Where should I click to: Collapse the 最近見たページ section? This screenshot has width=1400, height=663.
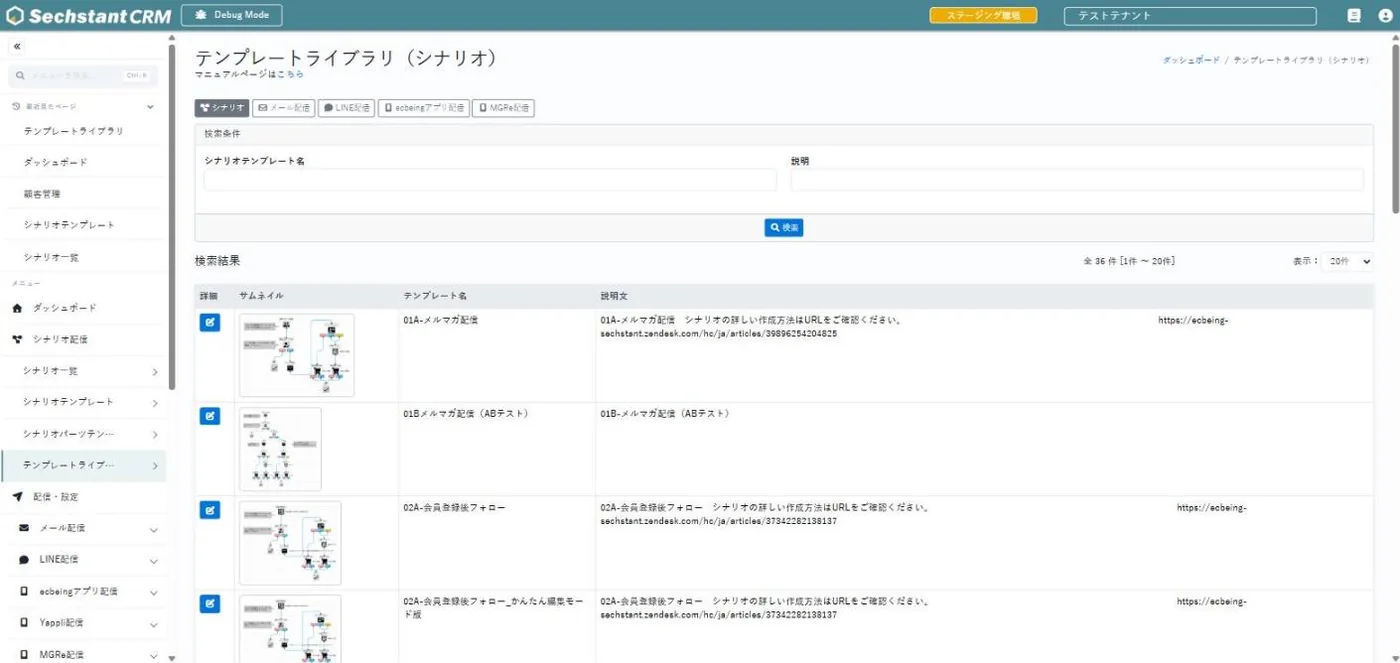pos(151,106)
